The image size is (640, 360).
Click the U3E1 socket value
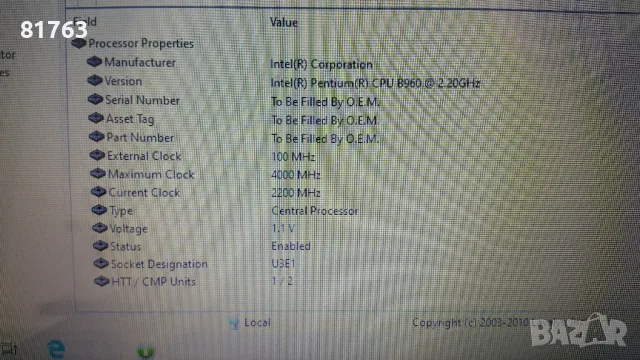pos(283,263)
